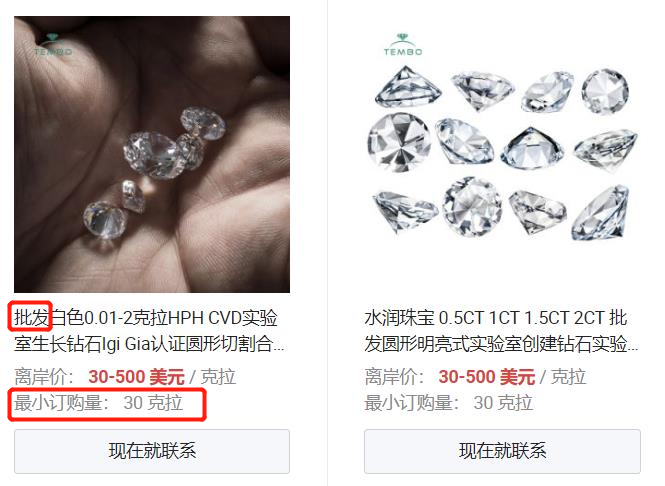The width and height of the screenshot is (665, 486).
Task: Click the largest diamond held in the palm
Action: [x=152, y=155]
